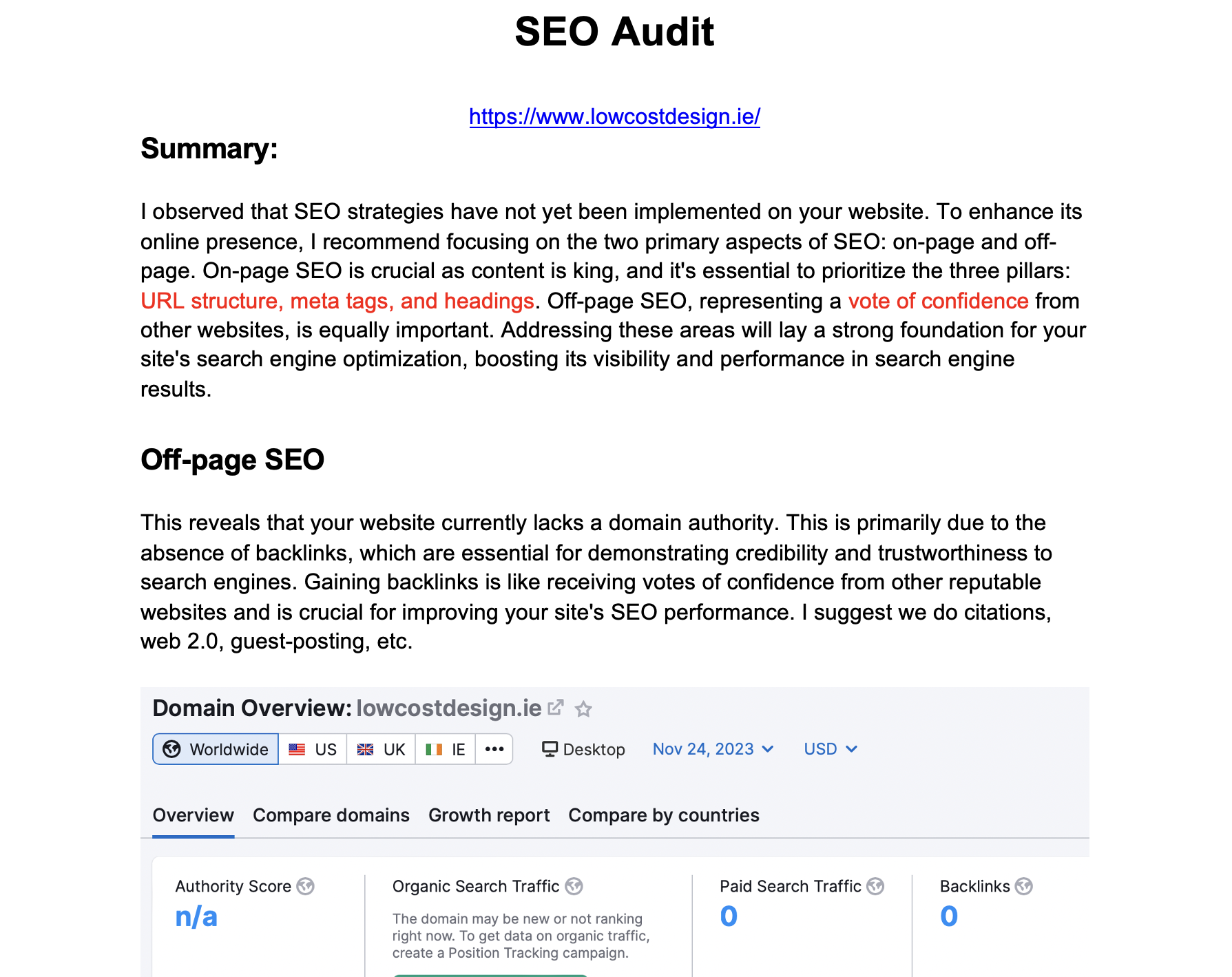
Task: Switch database to US
Action: pos(313,749)
